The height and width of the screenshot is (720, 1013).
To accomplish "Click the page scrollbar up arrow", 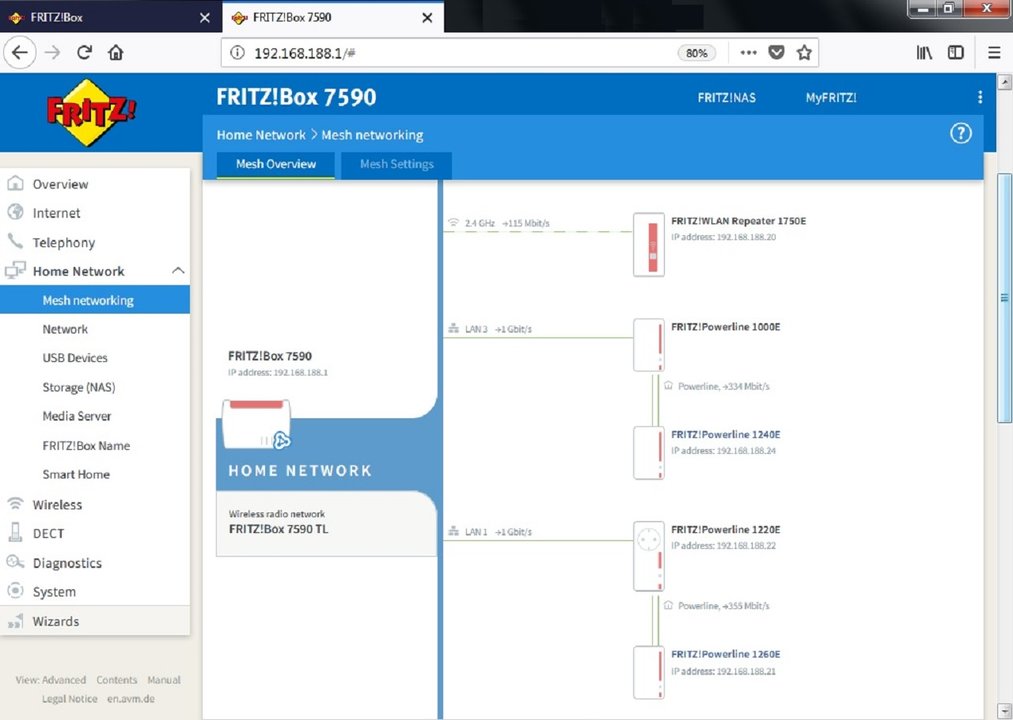I will click(1005, 82).
